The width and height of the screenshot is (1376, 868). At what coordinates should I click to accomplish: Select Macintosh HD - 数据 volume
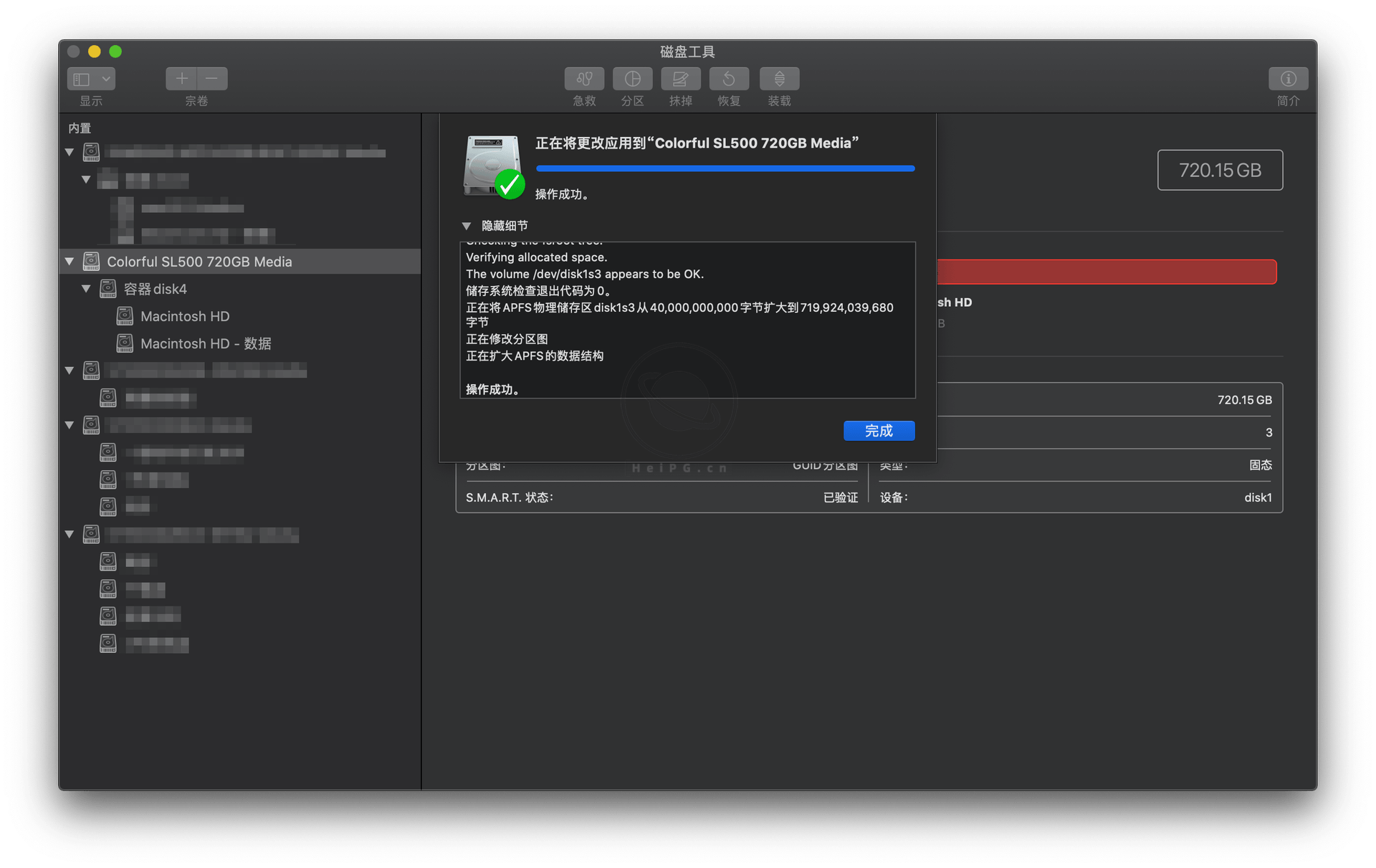tap(206, 343)
